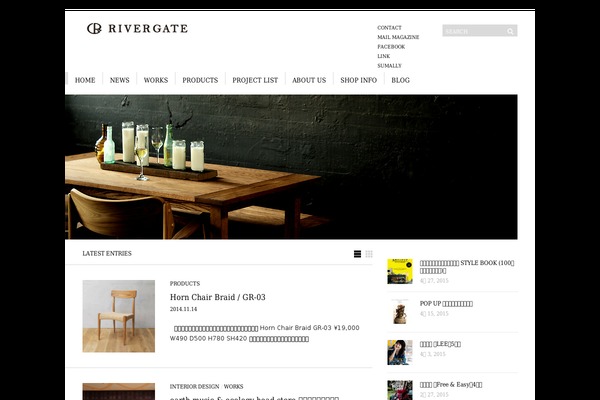Click the LATEST ENTRIES heading
This screenshot has height=400, width=600.
pos(107,253)
